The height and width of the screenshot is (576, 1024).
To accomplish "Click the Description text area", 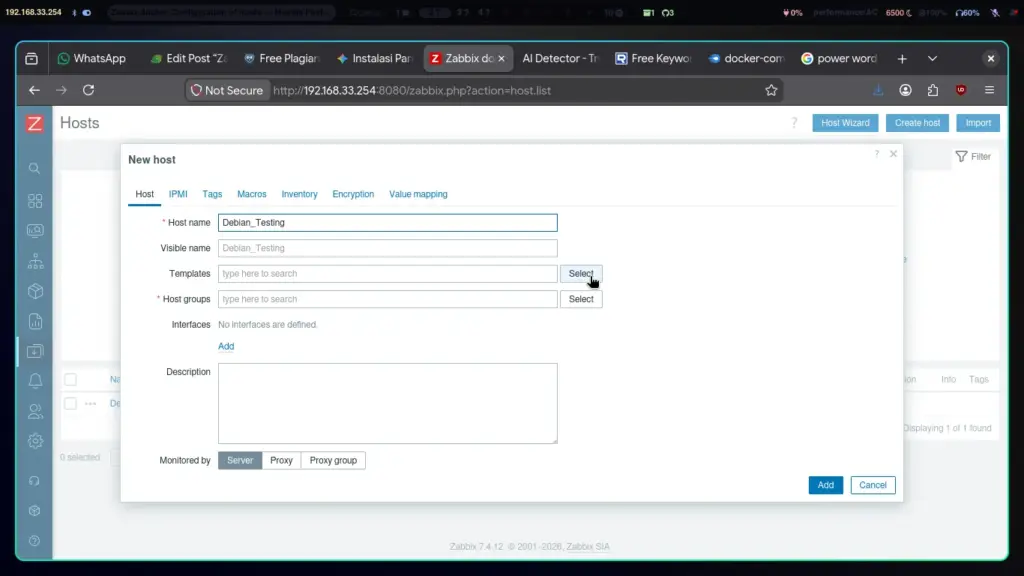I will click(x=387, y=404).
